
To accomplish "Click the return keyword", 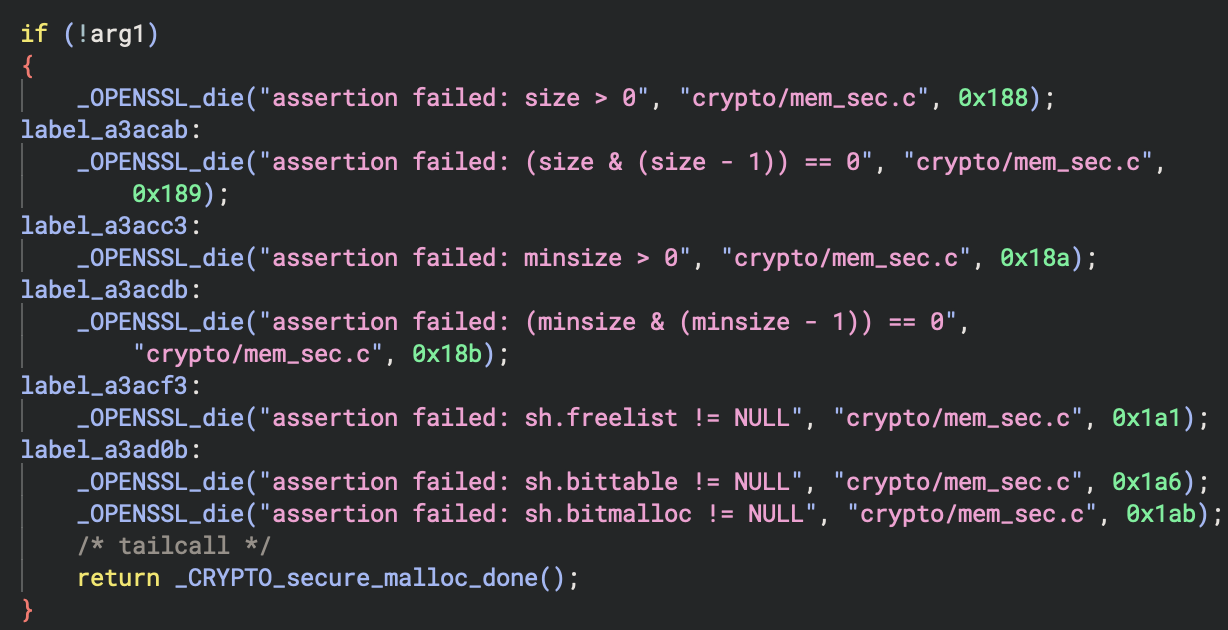I will click(118, 578).
